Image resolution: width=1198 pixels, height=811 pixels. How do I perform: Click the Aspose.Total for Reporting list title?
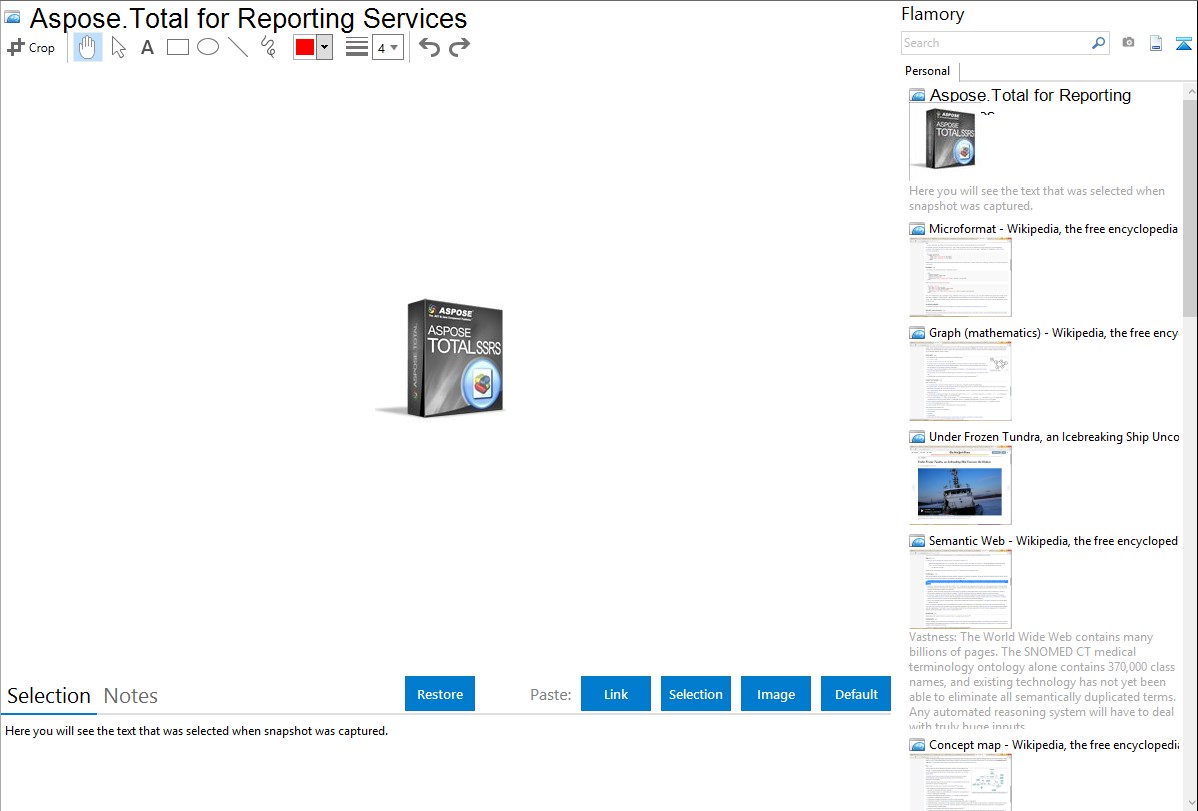click(x=1030, y=96)
